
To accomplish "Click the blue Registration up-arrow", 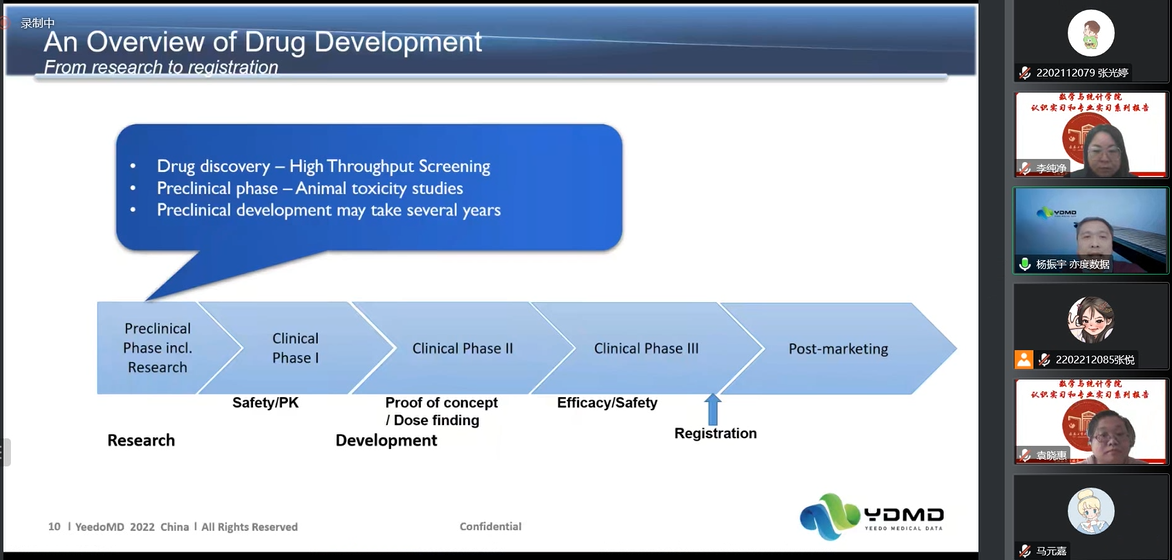I will (x=713, y=408).
